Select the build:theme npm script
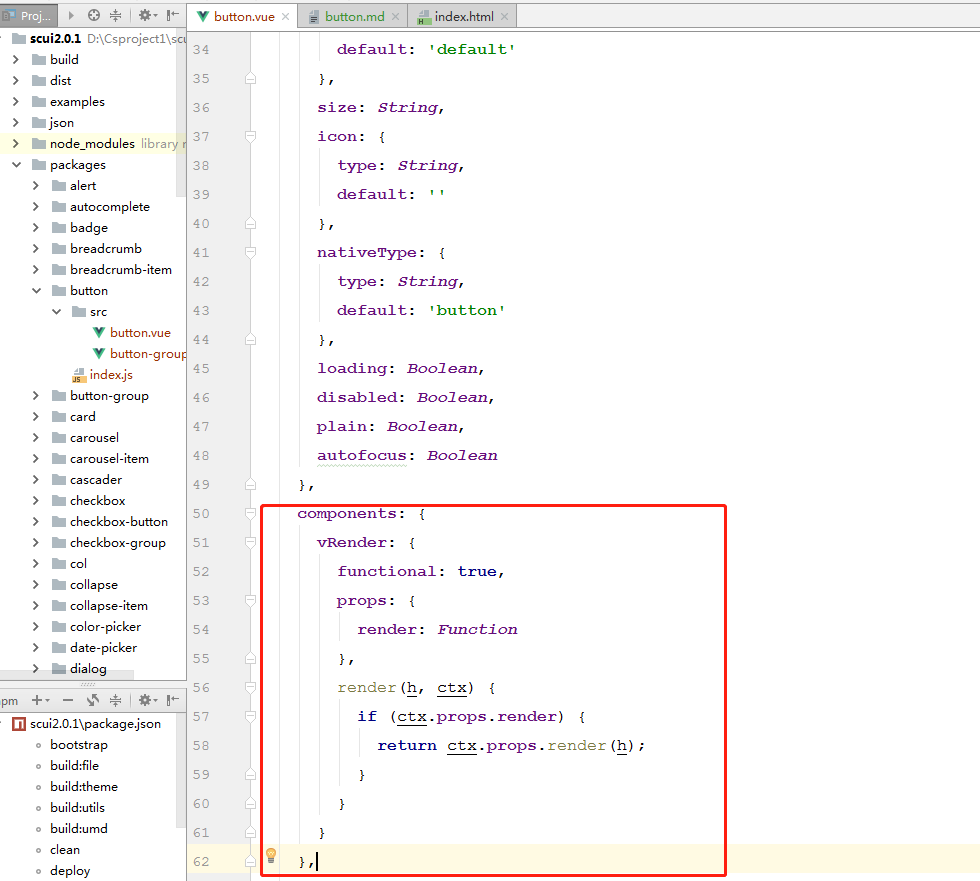 [84, 787]
